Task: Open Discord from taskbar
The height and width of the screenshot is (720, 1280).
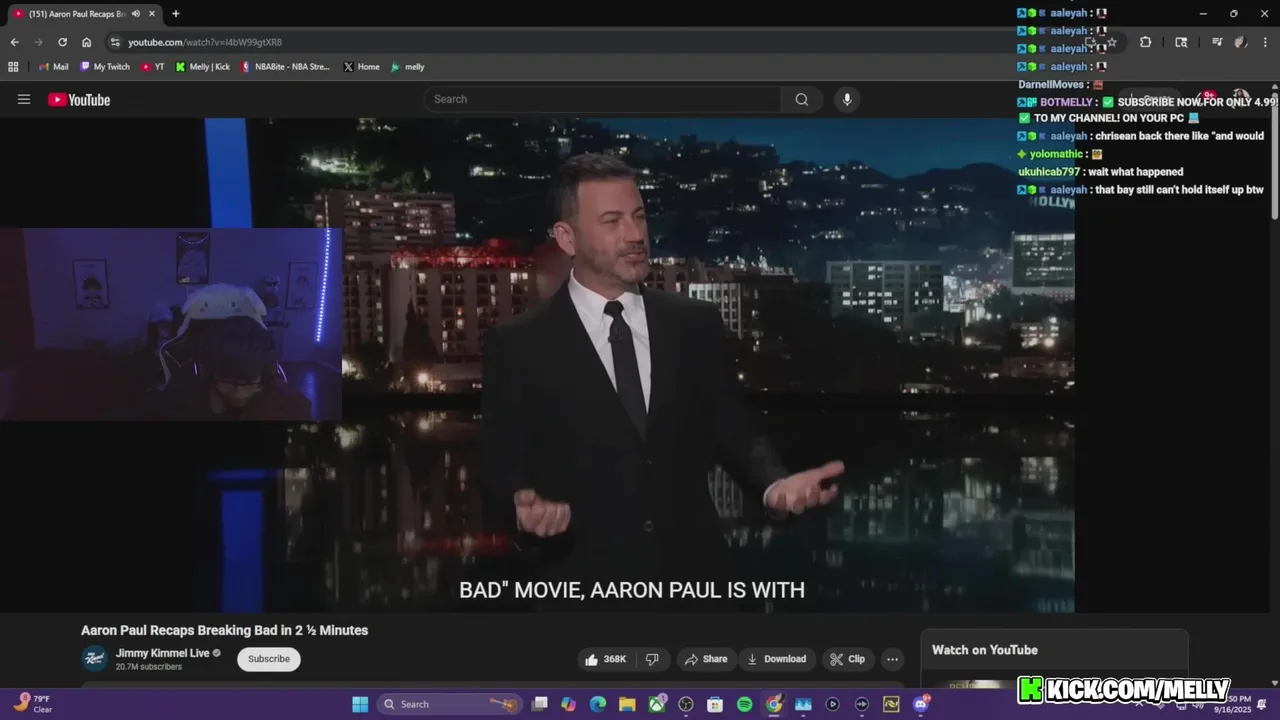Action: click(x=920, y=704)
